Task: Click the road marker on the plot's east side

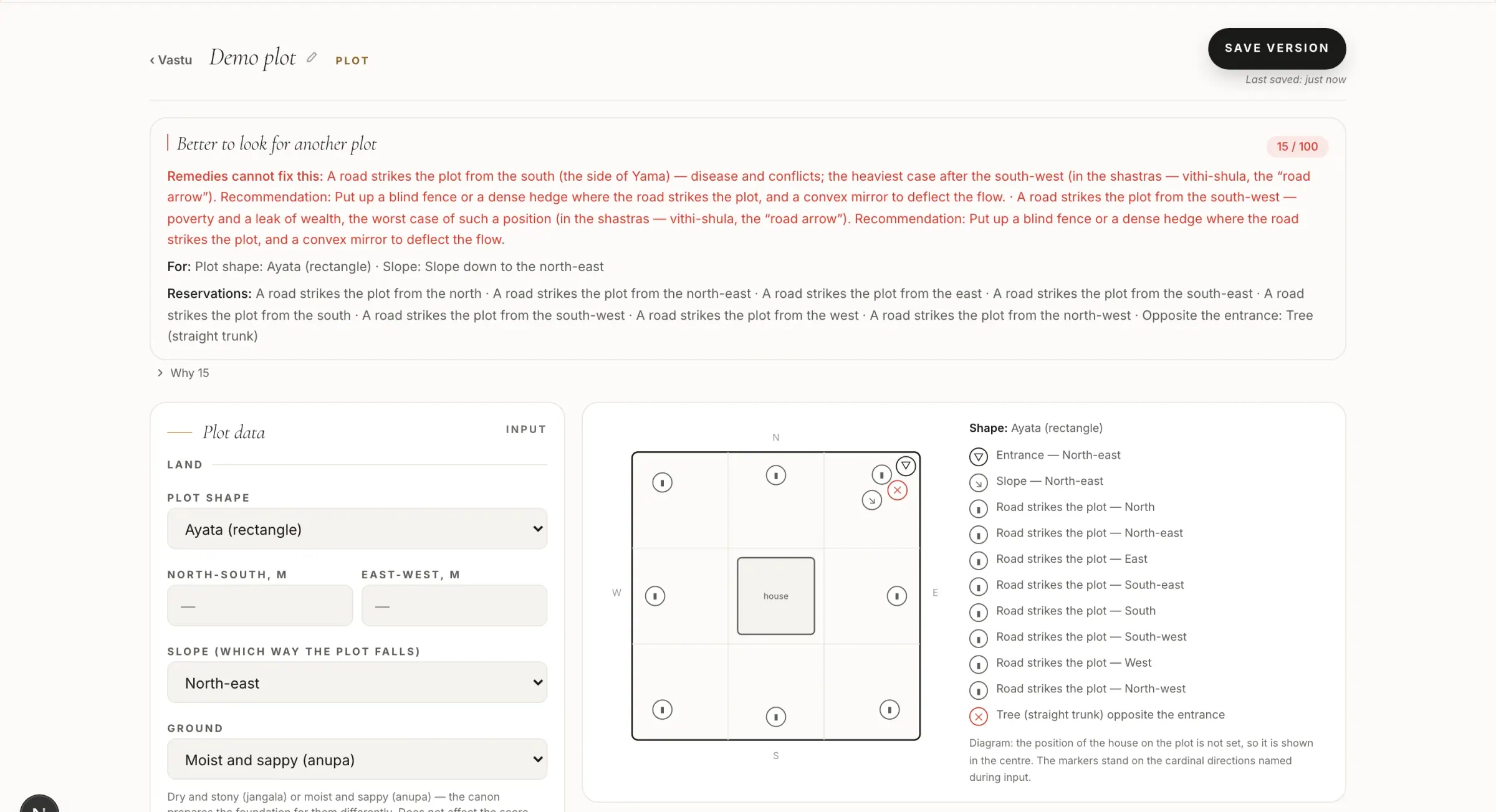Action: [x=896, y=596]
